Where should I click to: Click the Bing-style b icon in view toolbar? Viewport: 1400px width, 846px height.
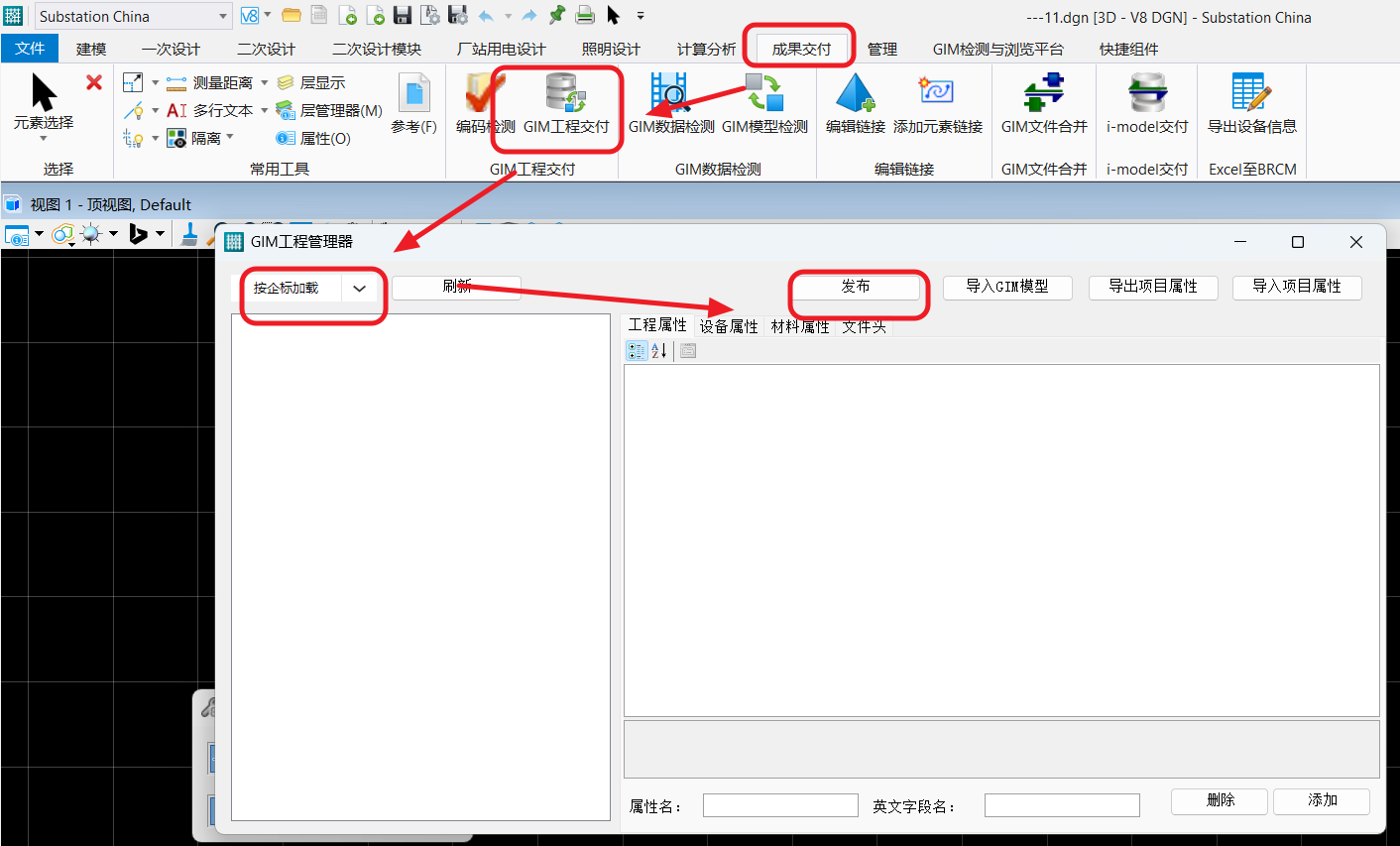(139, 234)
